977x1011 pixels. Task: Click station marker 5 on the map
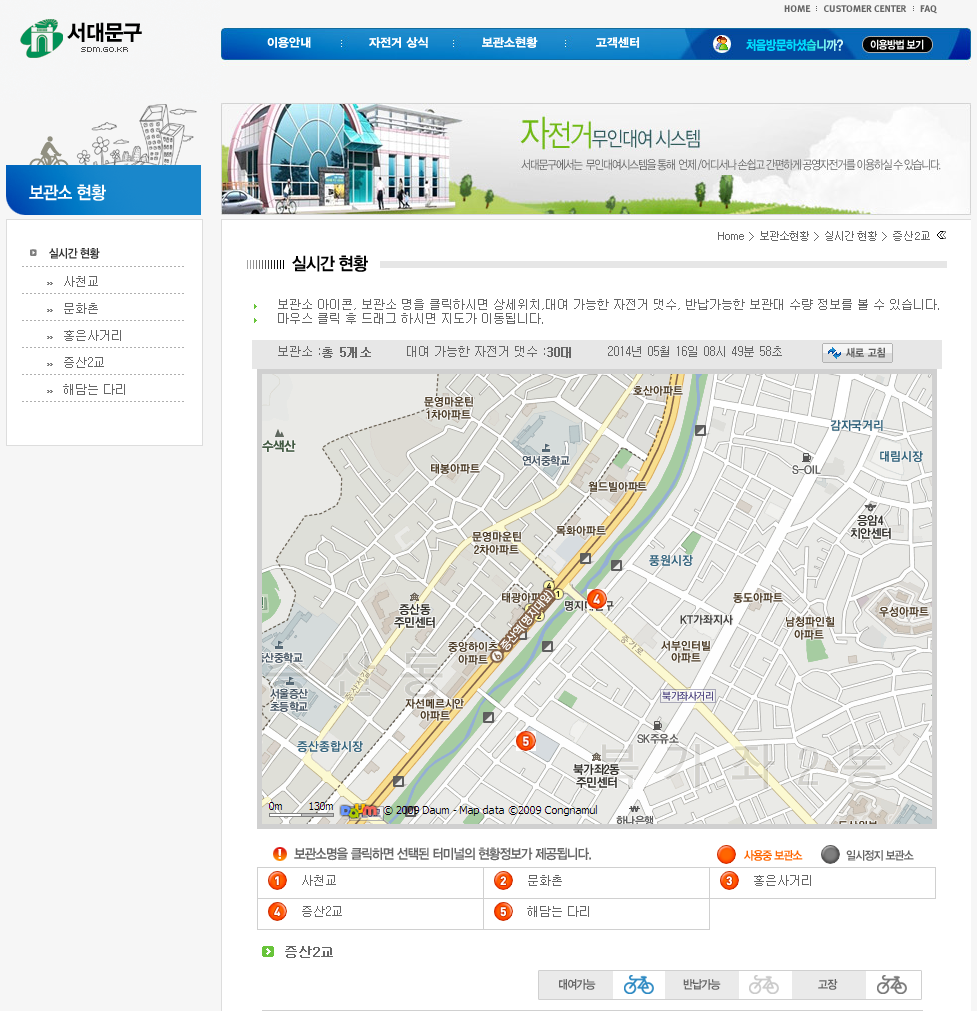pos(525,741)
